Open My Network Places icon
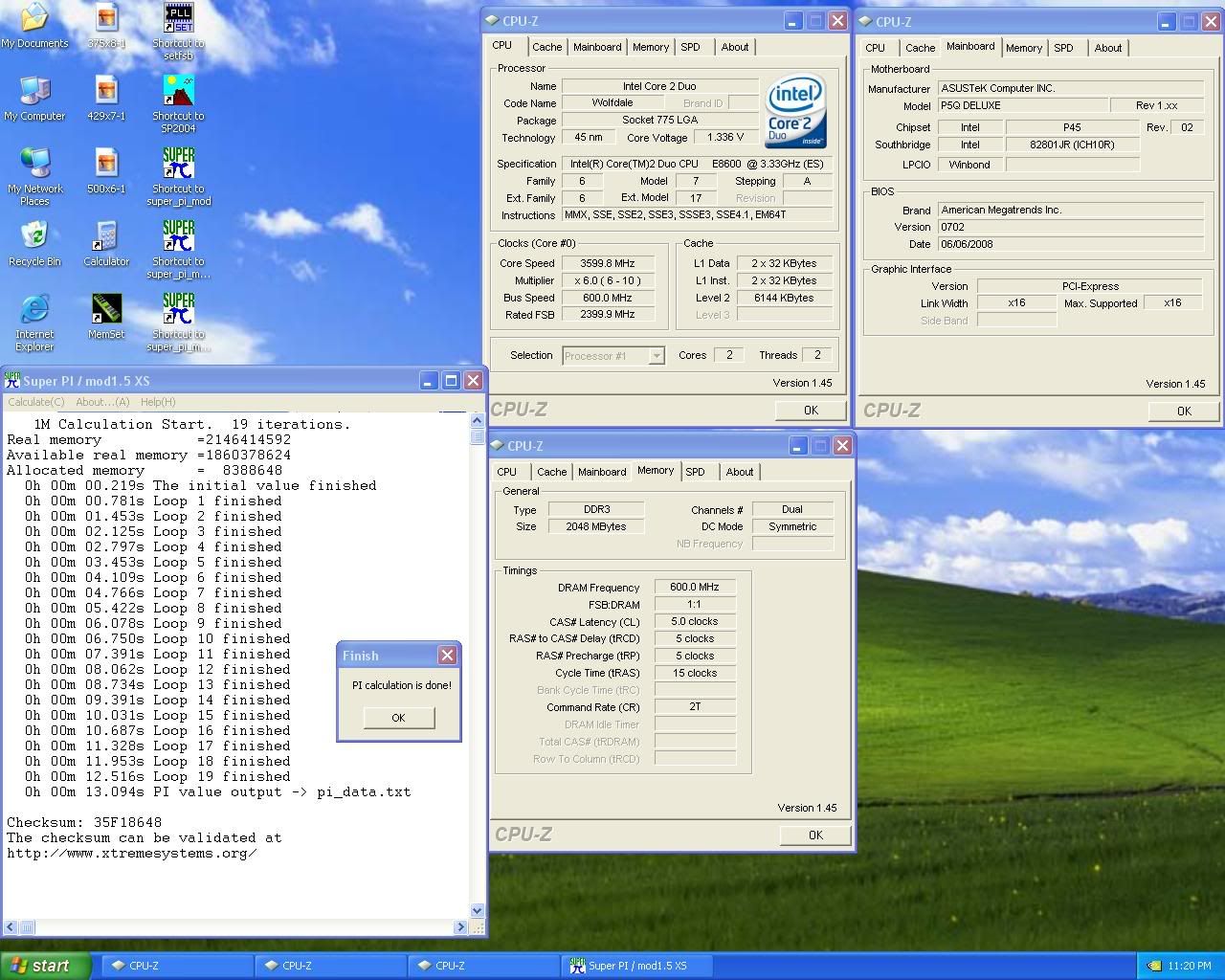1225x980 pixels. (34, 176)
